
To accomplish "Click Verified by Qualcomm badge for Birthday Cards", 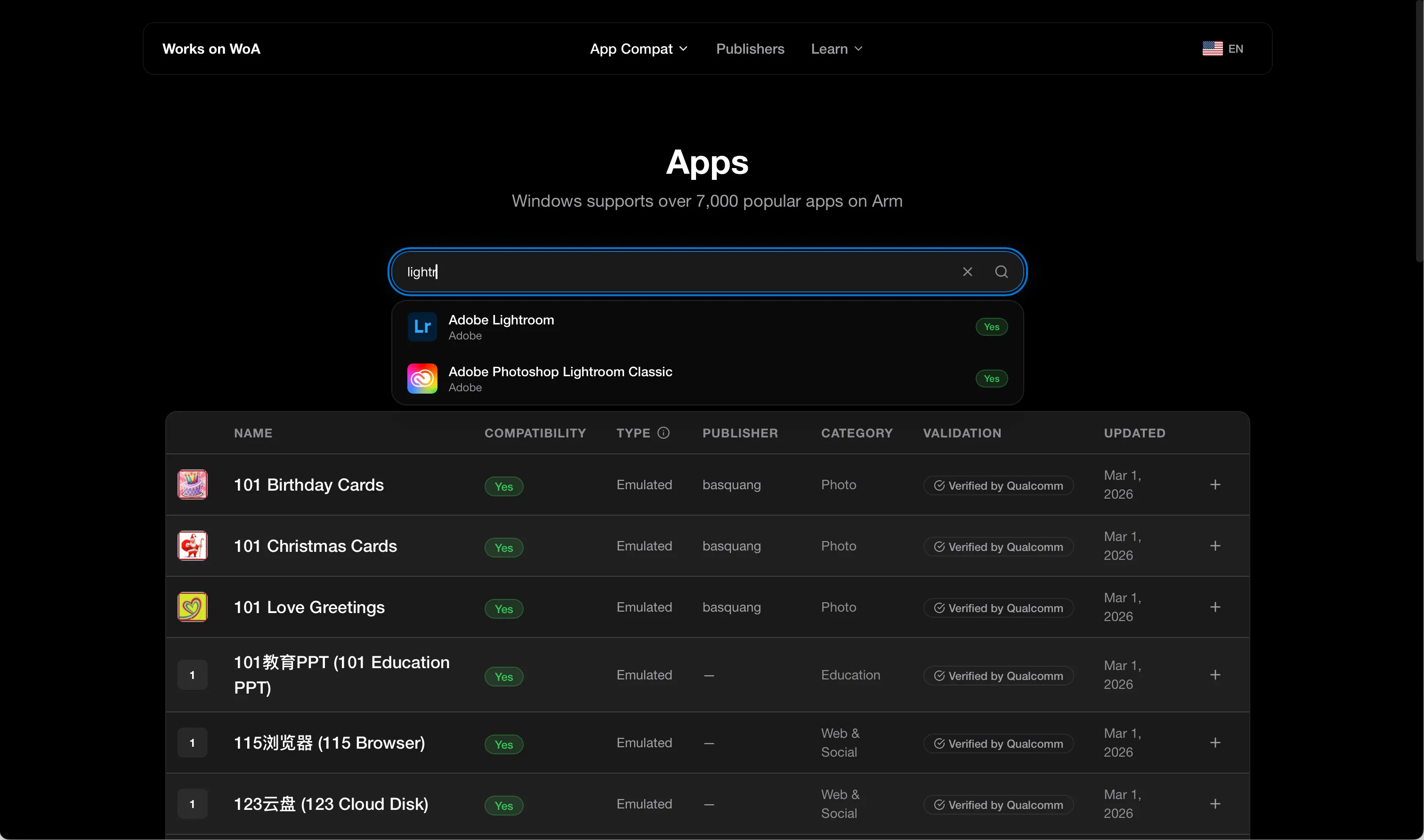I will click(998, 485).
